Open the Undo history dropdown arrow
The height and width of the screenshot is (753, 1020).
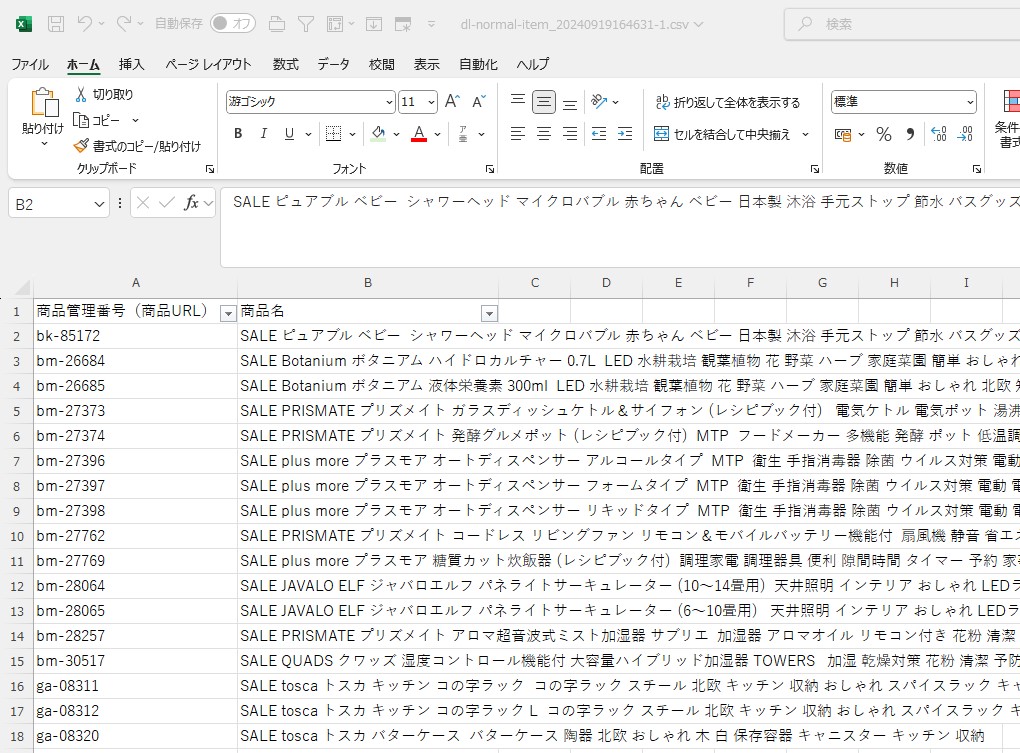pos(101,24)
